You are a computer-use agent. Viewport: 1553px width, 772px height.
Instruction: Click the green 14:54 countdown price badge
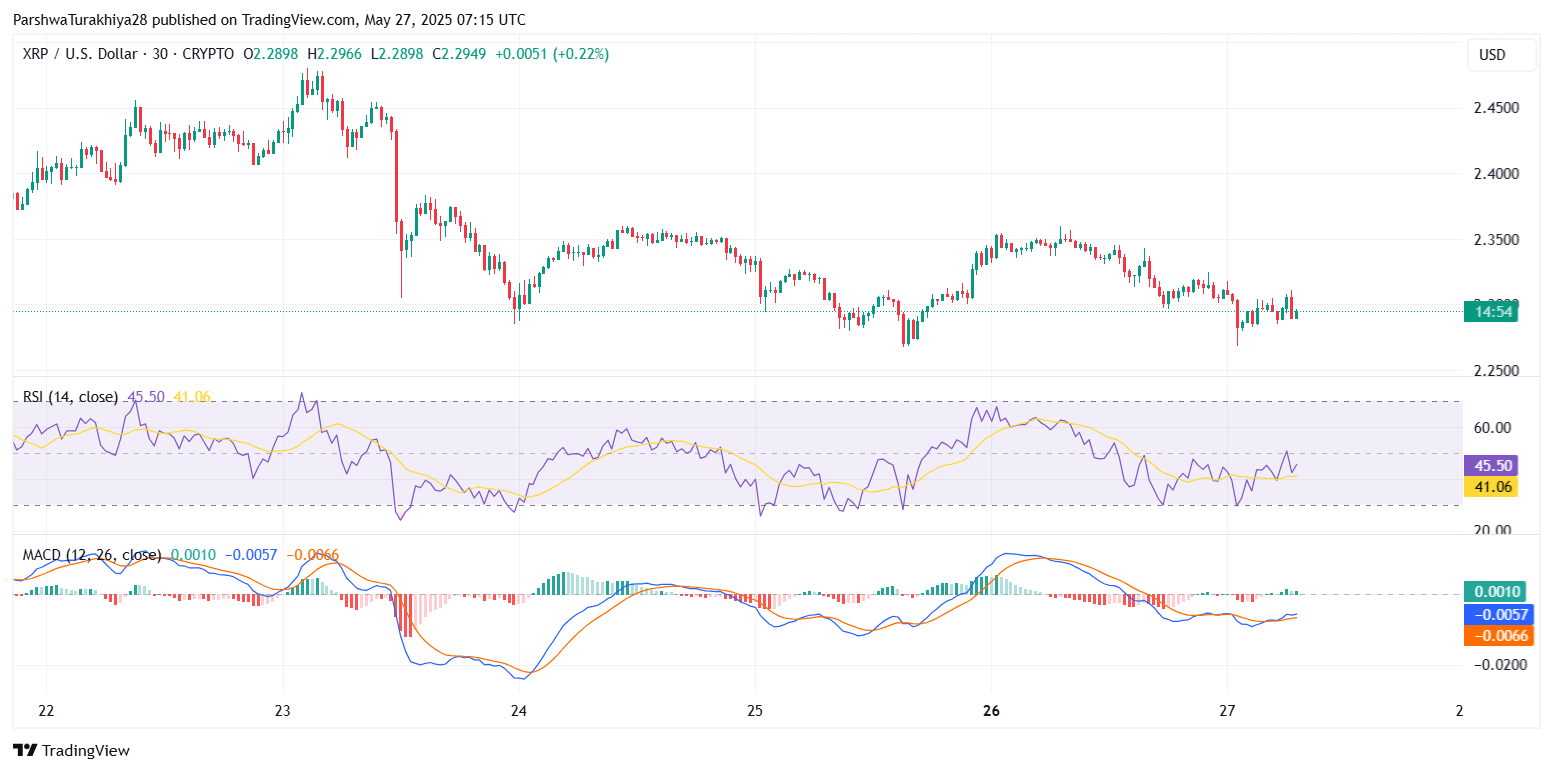(1491, 312)
